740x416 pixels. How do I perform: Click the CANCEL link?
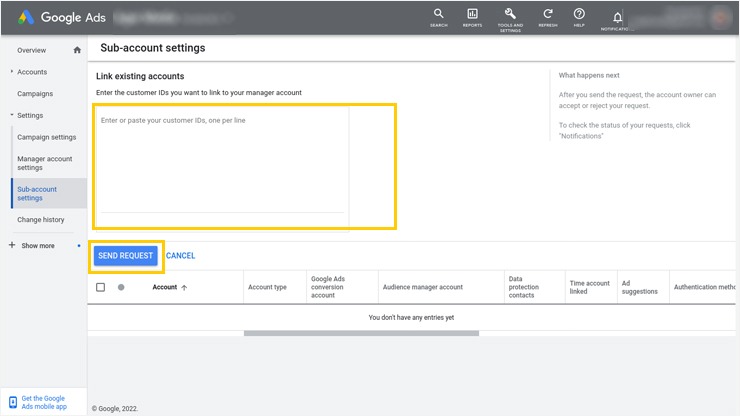click(x=181, y=256)
